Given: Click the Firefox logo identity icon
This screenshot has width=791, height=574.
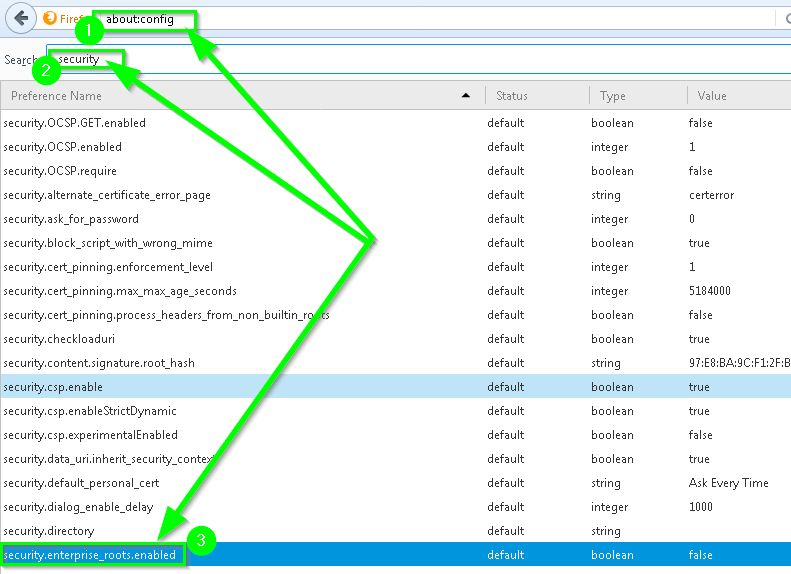Looking at the screenshot, I should click(49, 19).
